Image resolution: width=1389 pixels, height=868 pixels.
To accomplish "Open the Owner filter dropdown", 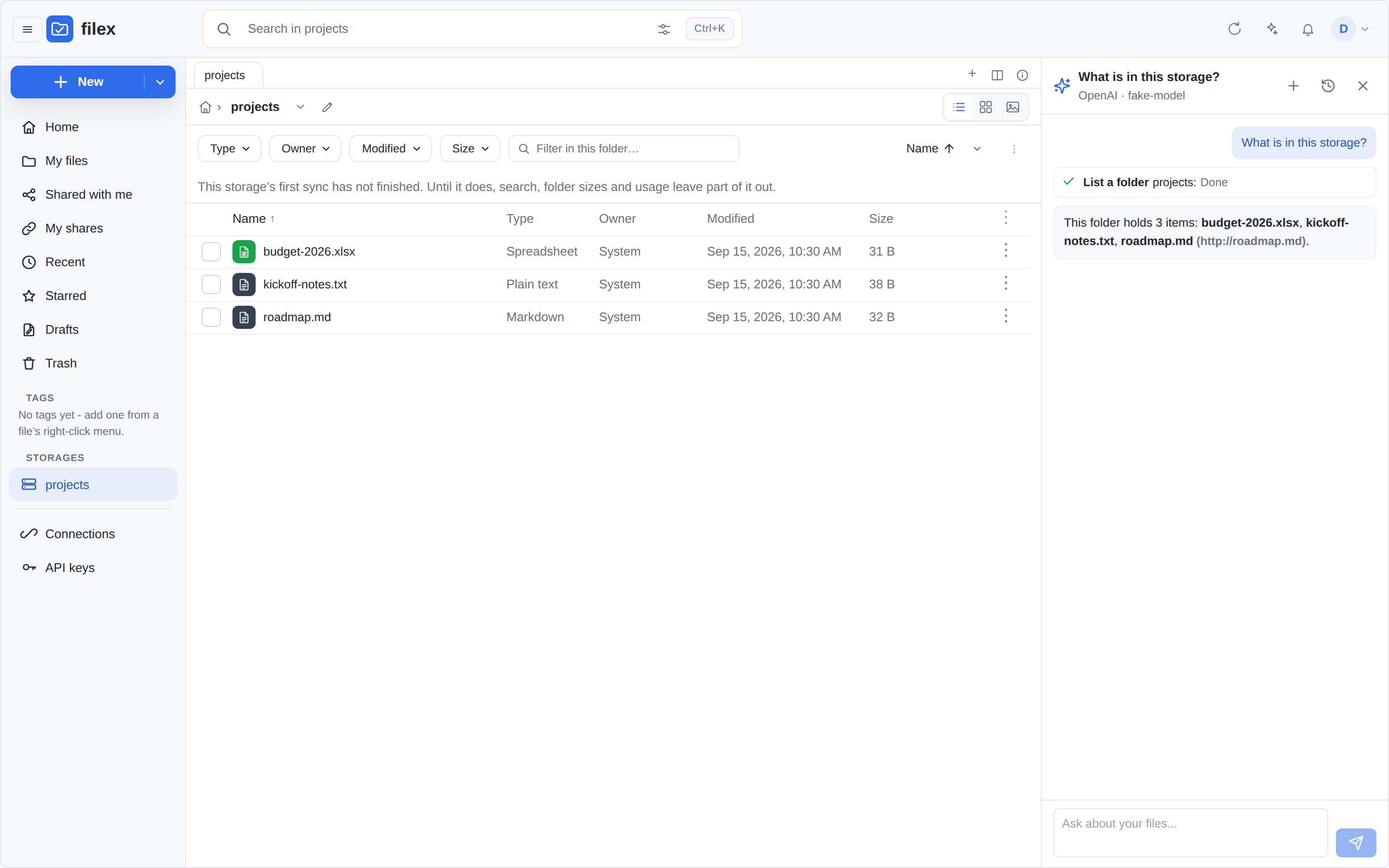I will [x=305, y=149].
